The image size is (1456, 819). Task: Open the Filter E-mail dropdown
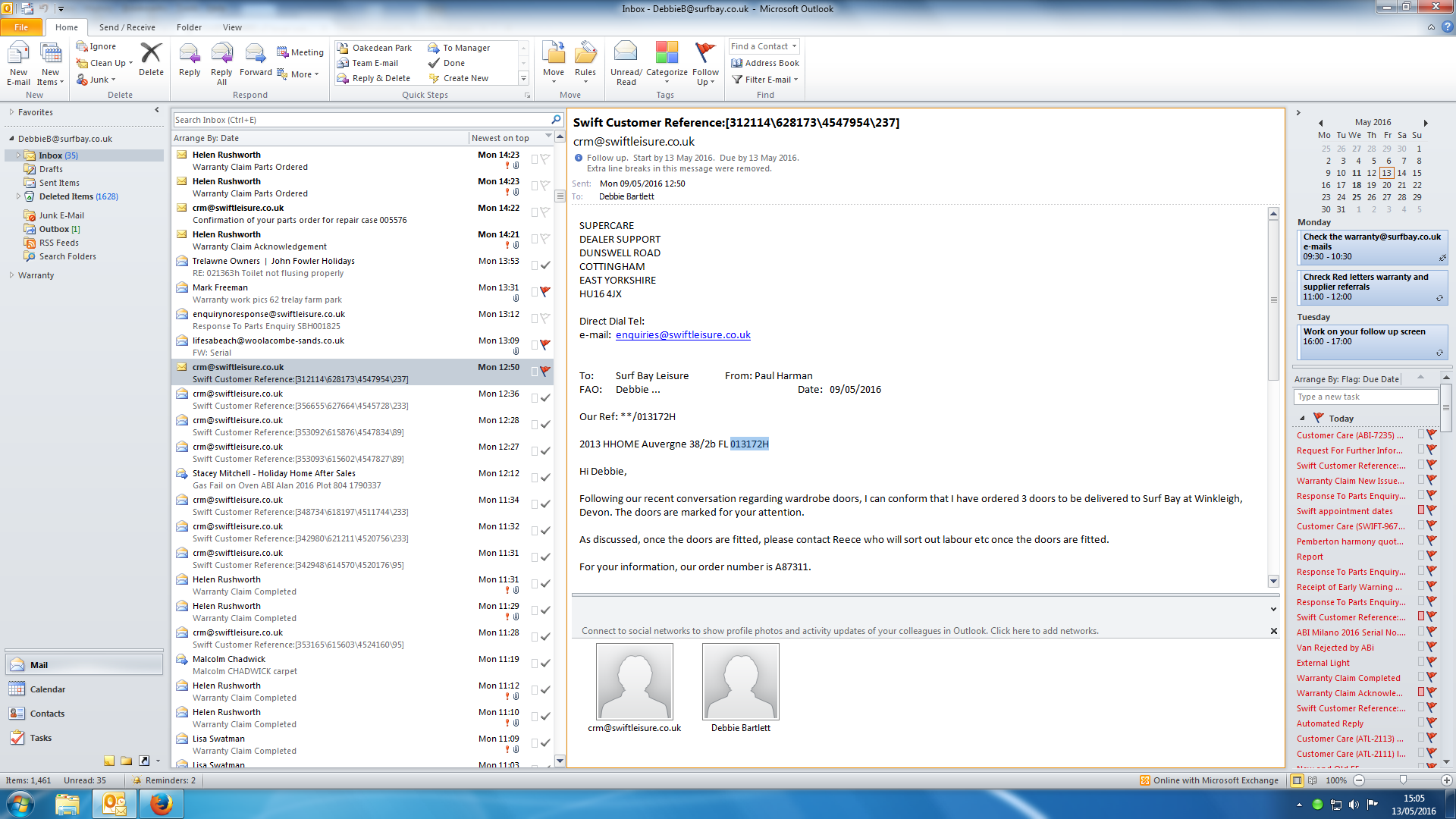coord(767,80)
